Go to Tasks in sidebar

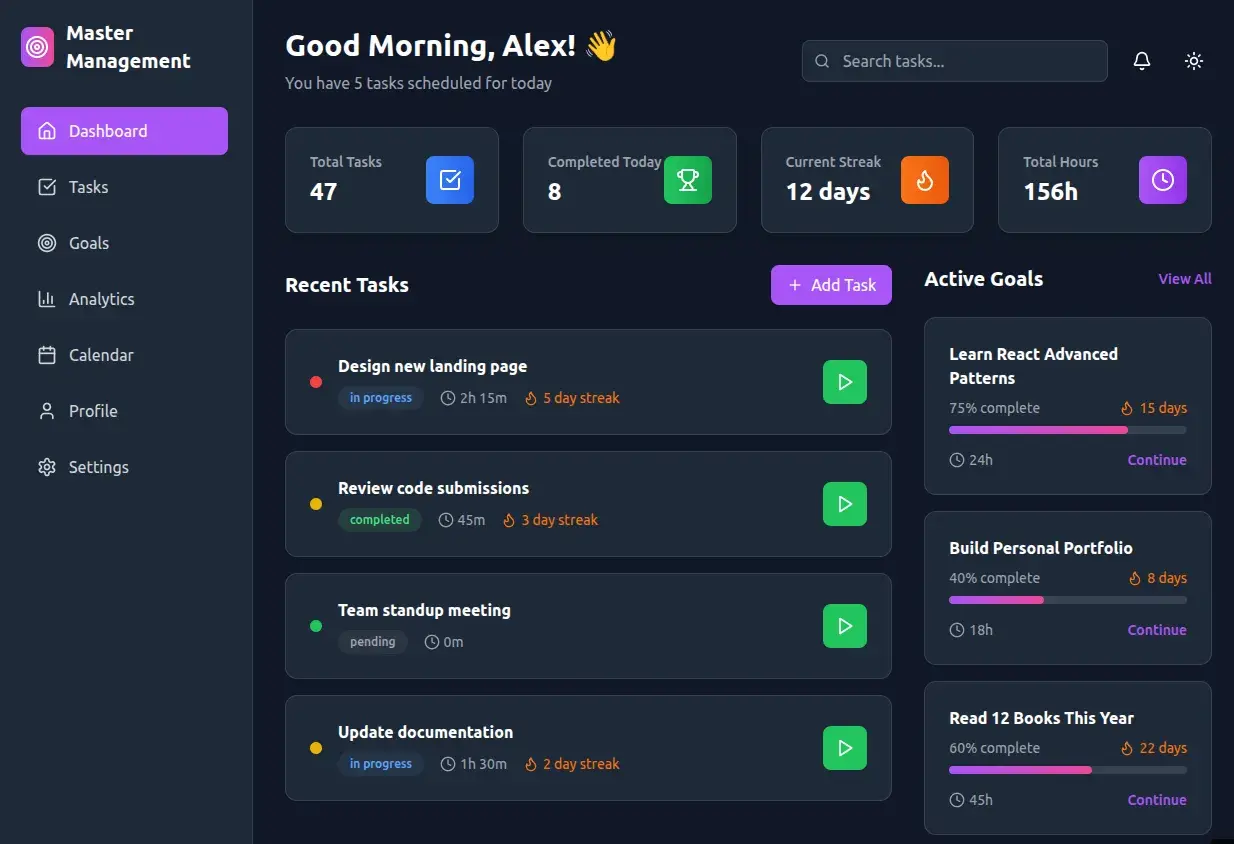coord(124,187)
